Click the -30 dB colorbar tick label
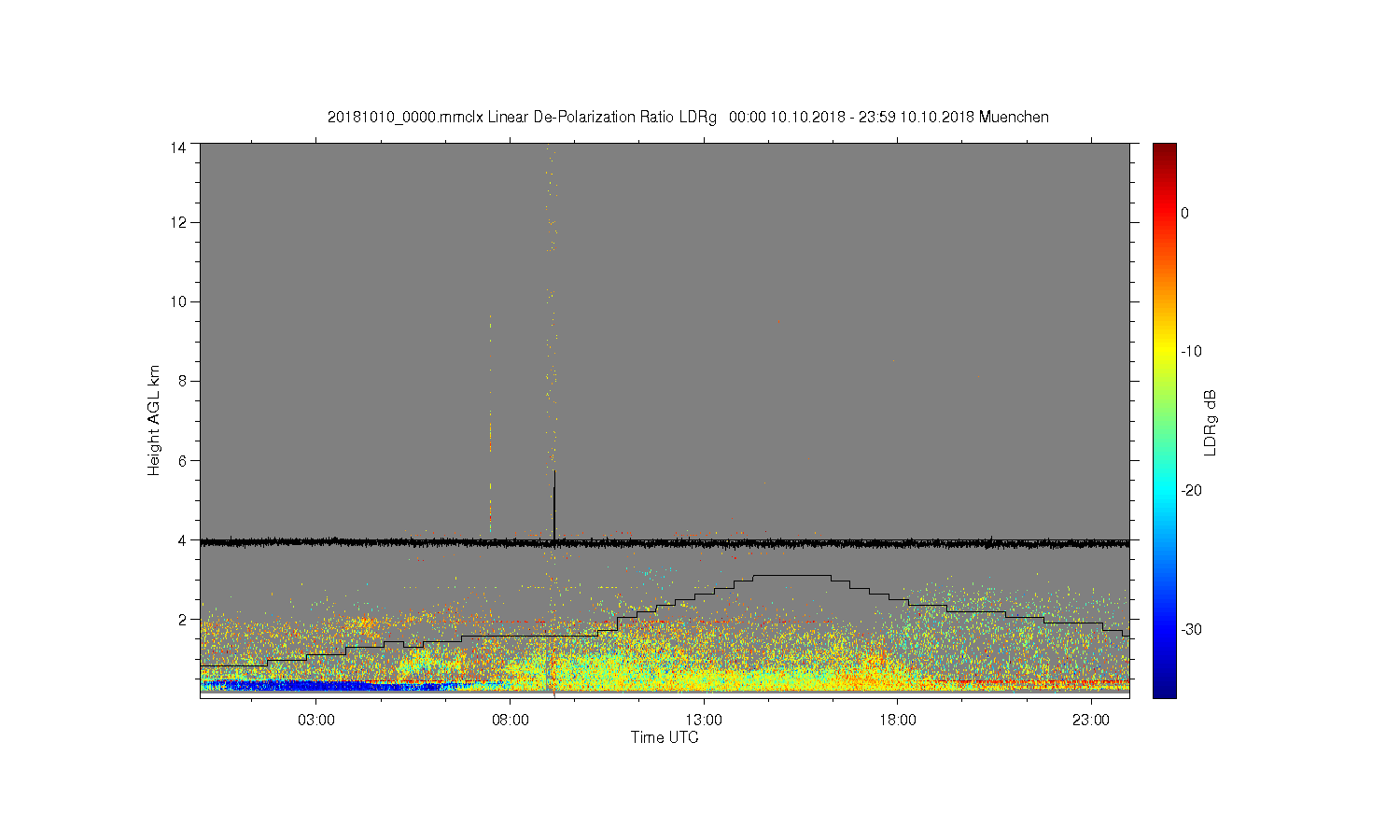This screenshot has height=840, width=1400. point(1191,630)
